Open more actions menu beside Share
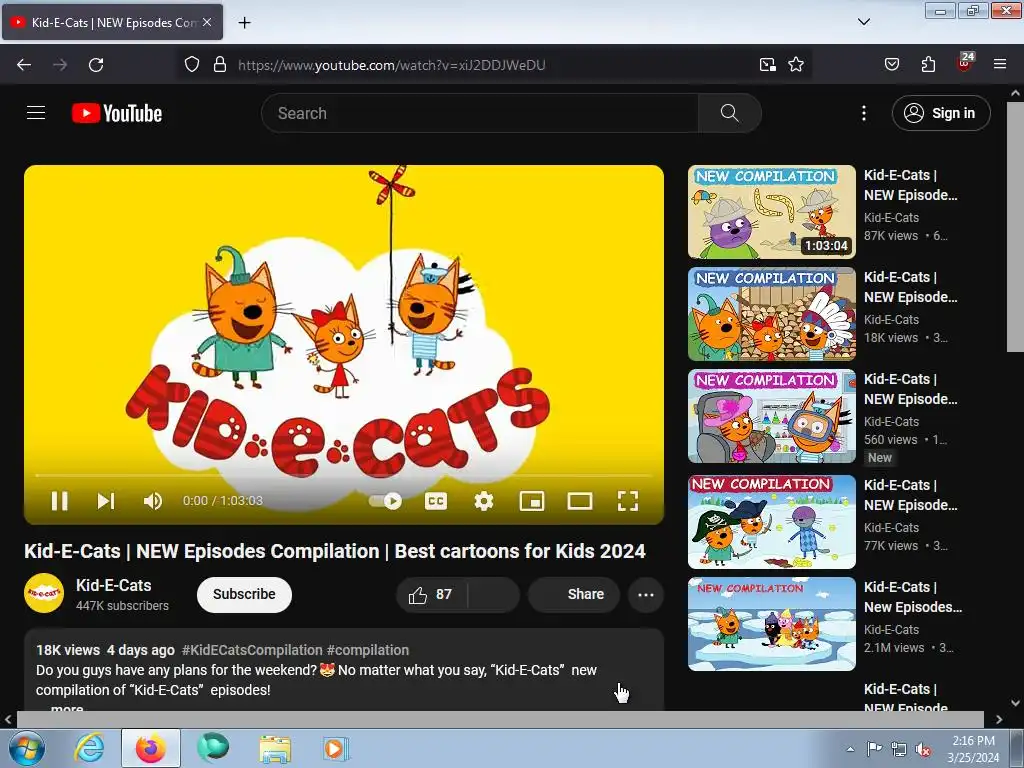Screen dimensions: 1024x768 point(646,594)
